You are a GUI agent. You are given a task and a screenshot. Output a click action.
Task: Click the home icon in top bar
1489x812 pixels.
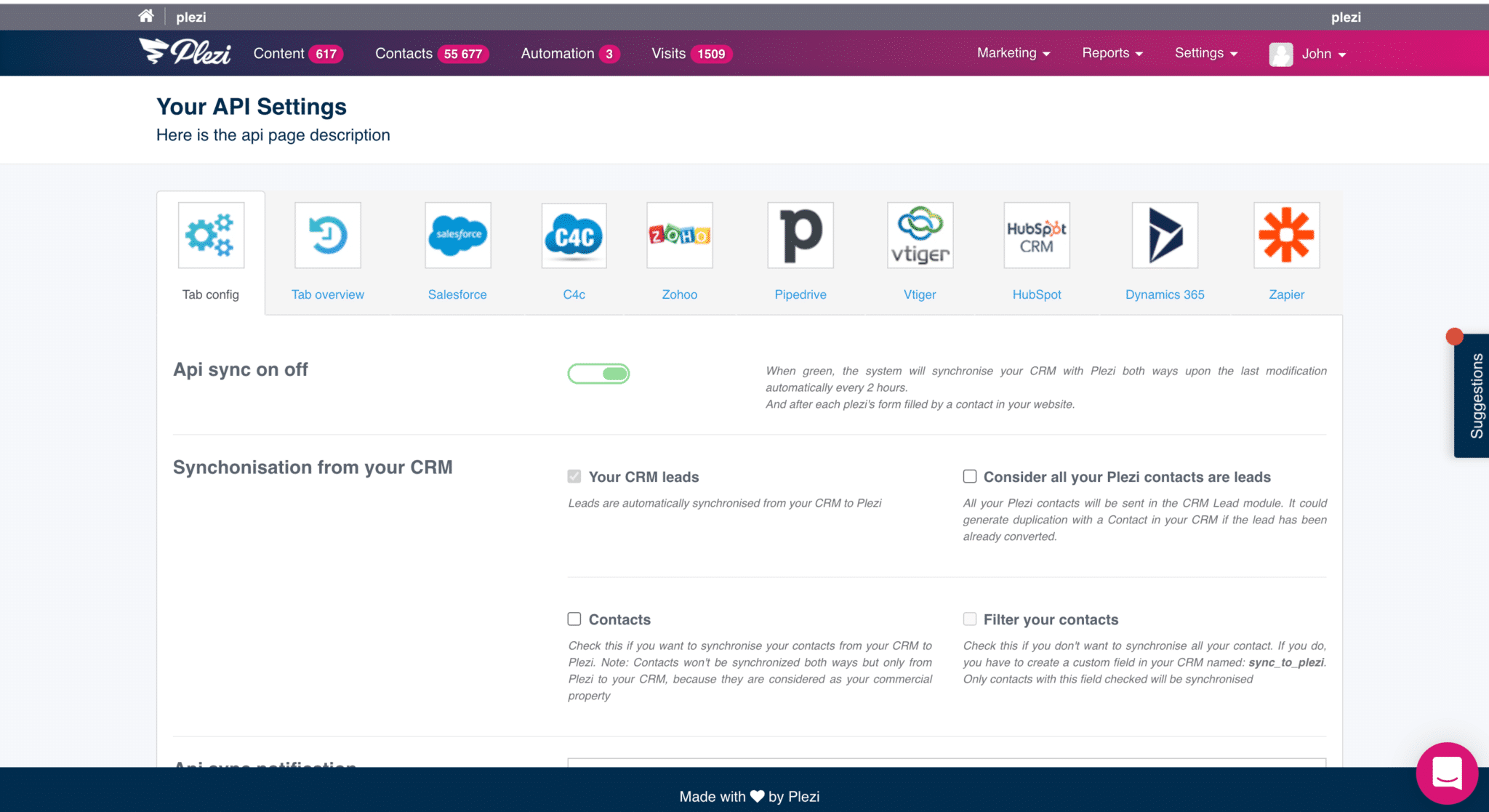146,16
